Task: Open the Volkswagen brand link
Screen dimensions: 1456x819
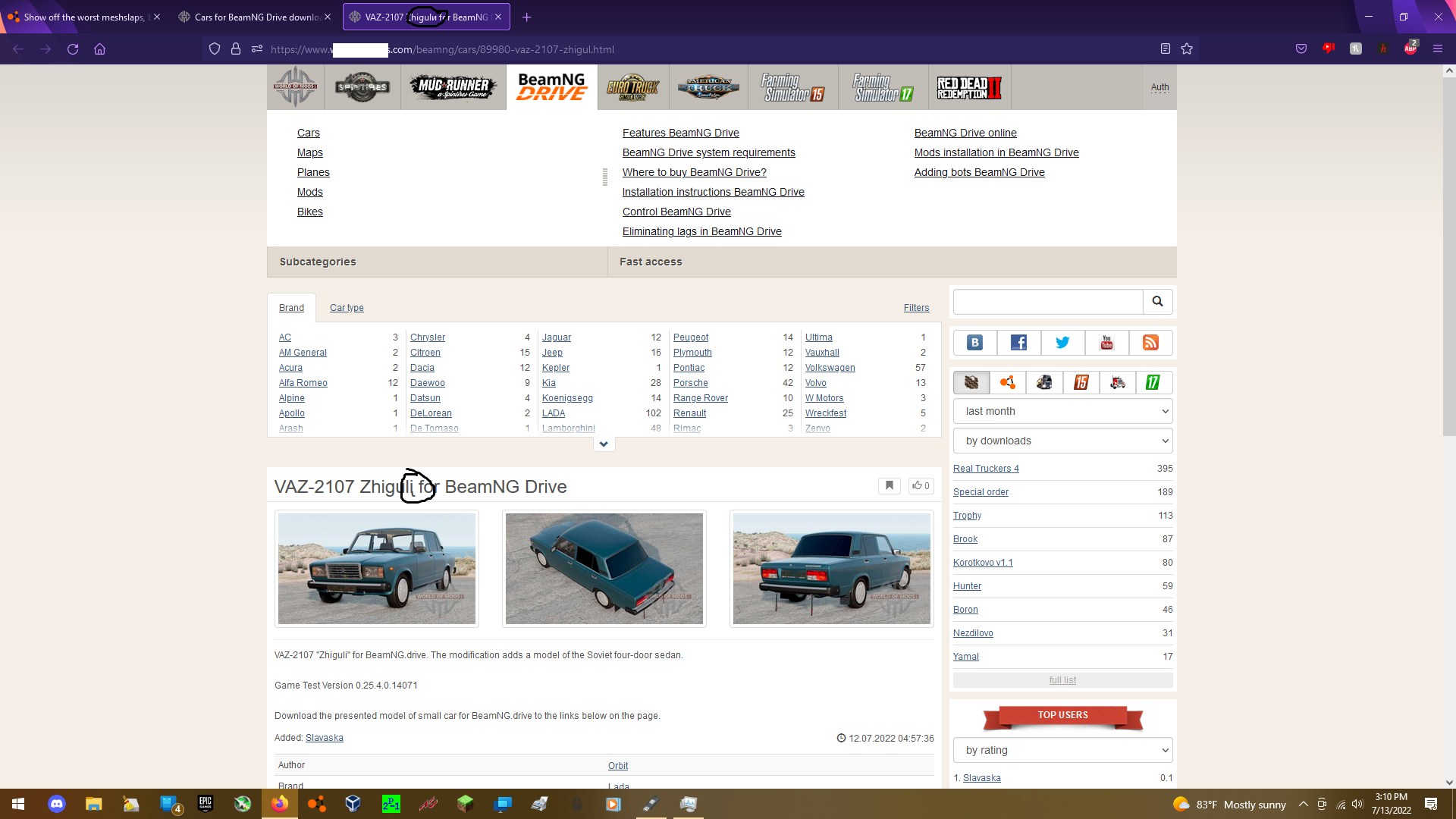Action: [x=830, y=368]
